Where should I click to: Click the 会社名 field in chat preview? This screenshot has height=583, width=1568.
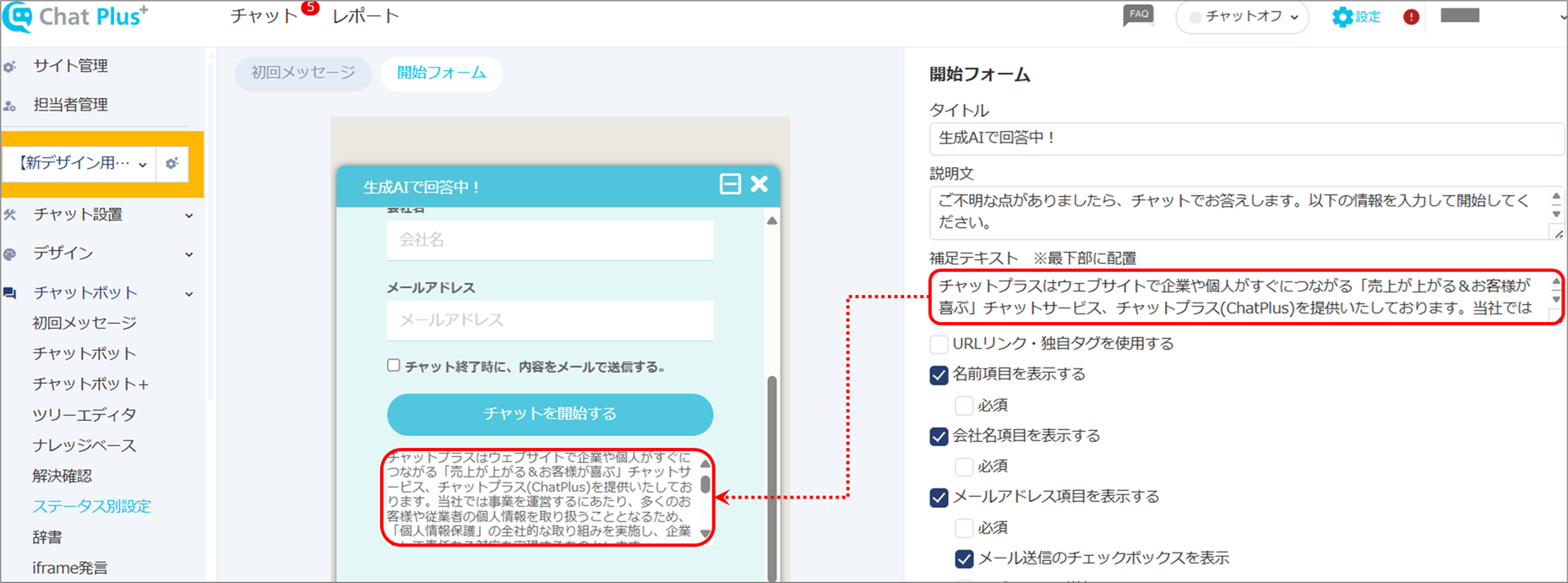550,240
